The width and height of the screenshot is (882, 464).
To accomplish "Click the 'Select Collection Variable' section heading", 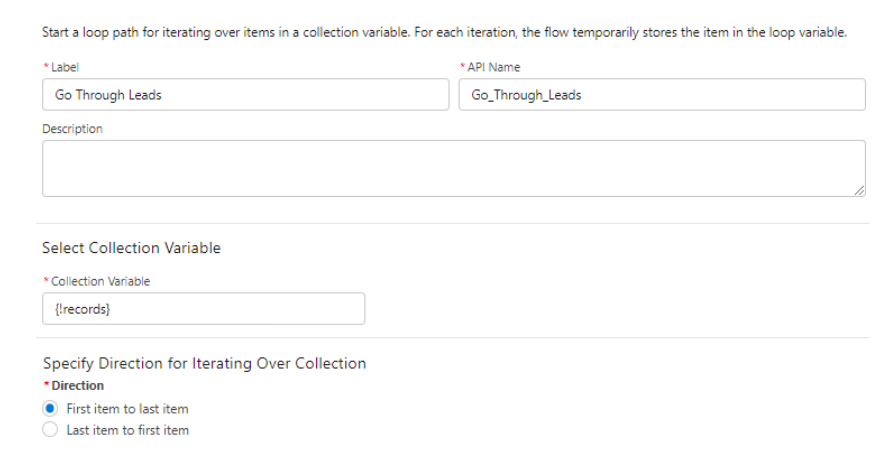I will coord(131,248).
